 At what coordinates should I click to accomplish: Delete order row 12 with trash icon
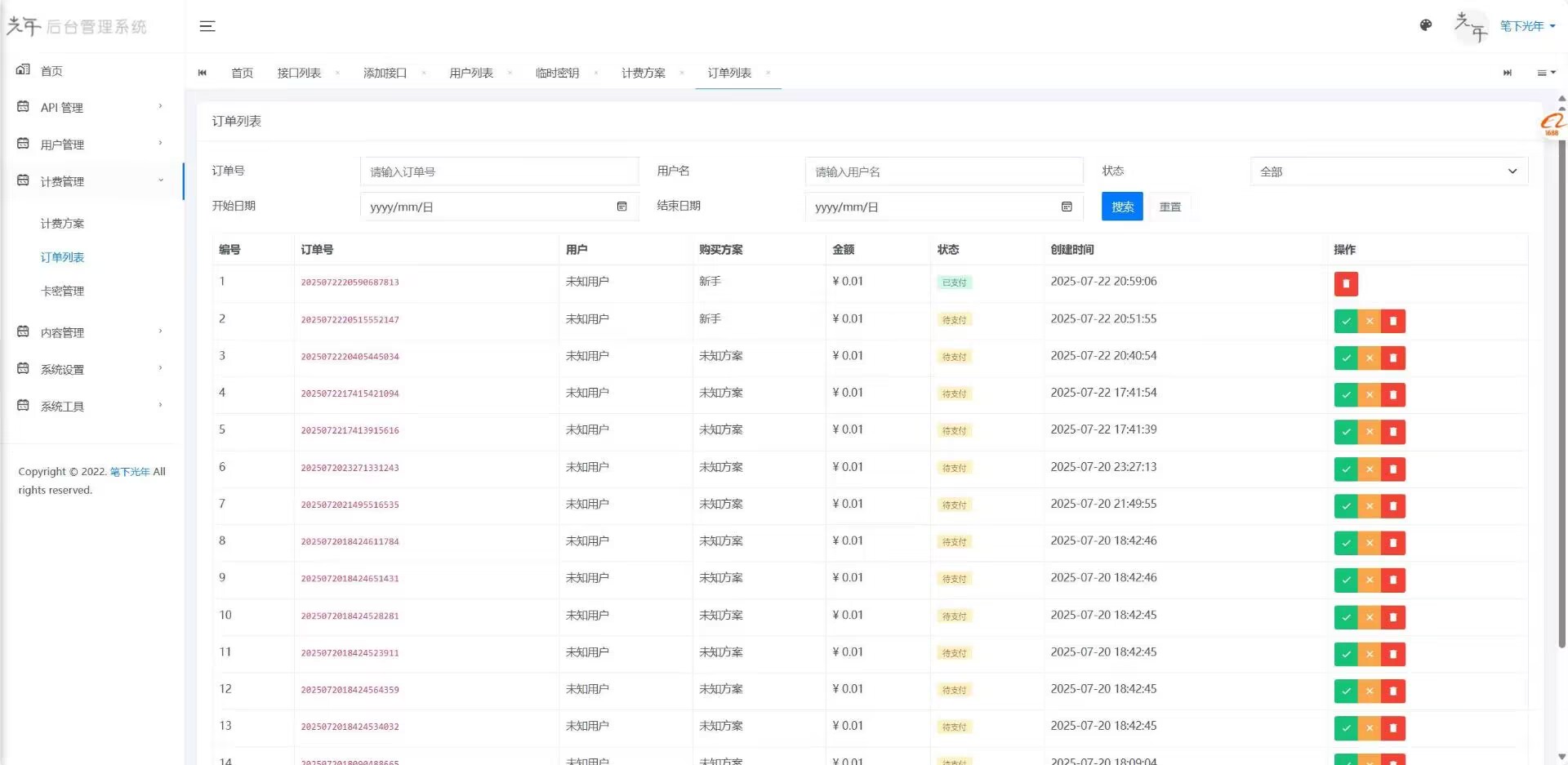click(1393, 692)
